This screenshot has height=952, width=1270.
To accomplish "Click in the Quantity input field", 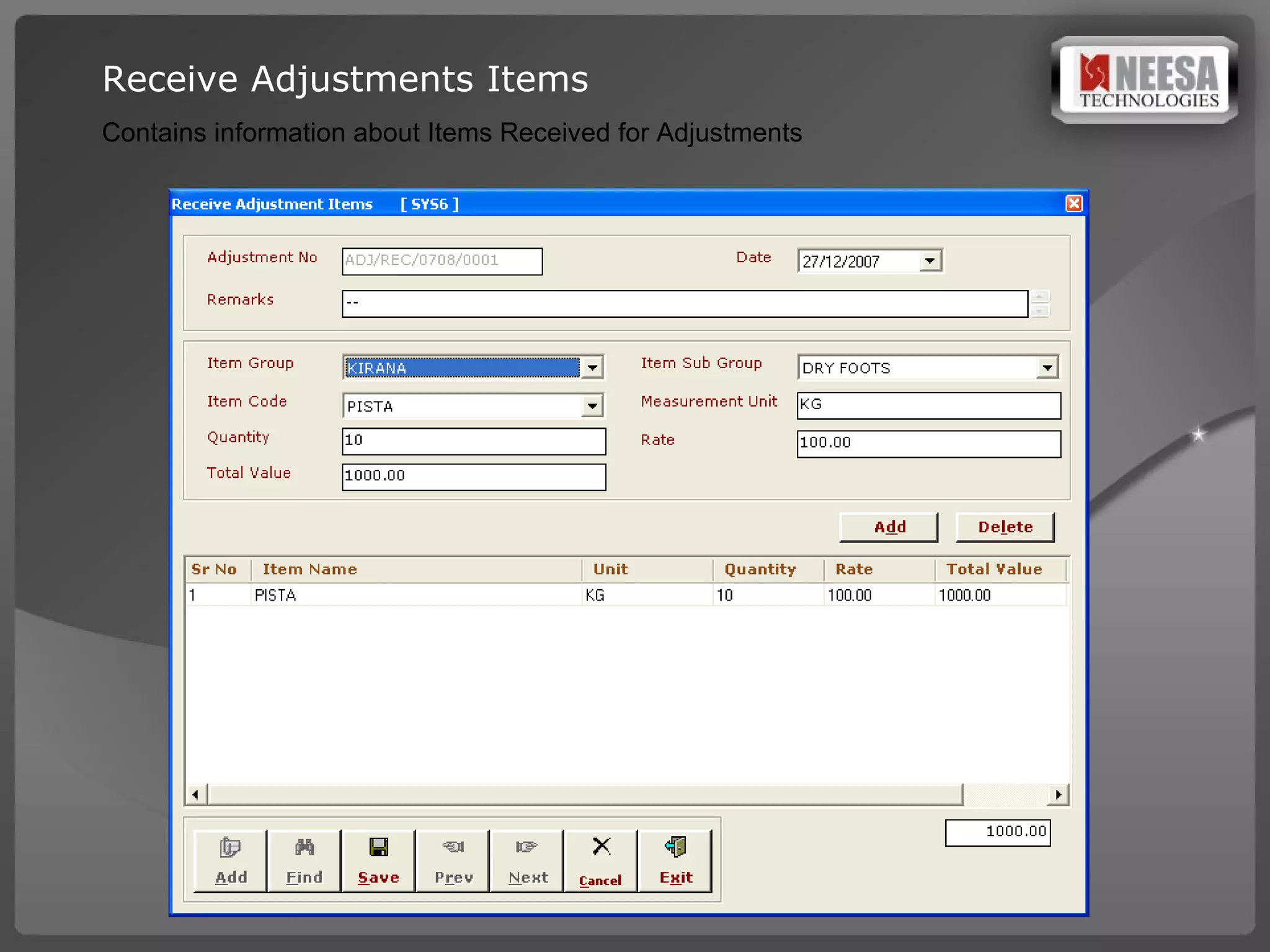I will (x=474, y=441).
